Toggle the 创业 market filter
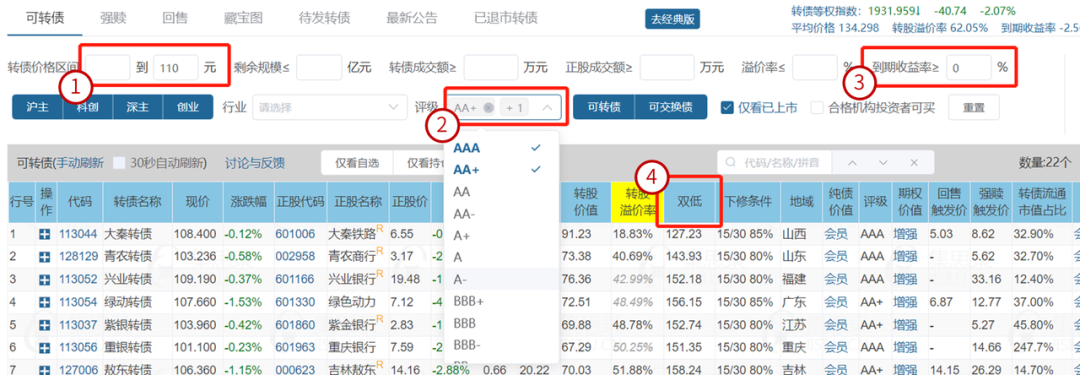 (x=187, y=108)
